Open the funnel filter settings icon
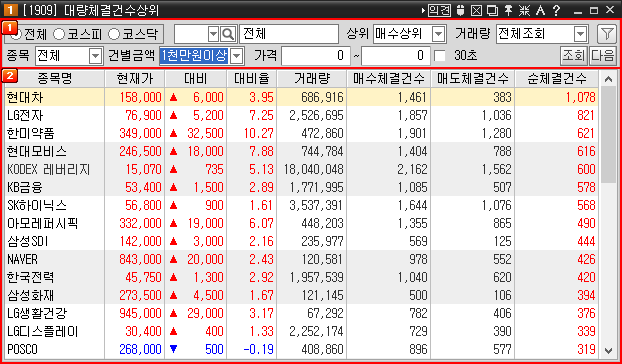The width and height of the screenshot is (622, 364). (607, 34)
